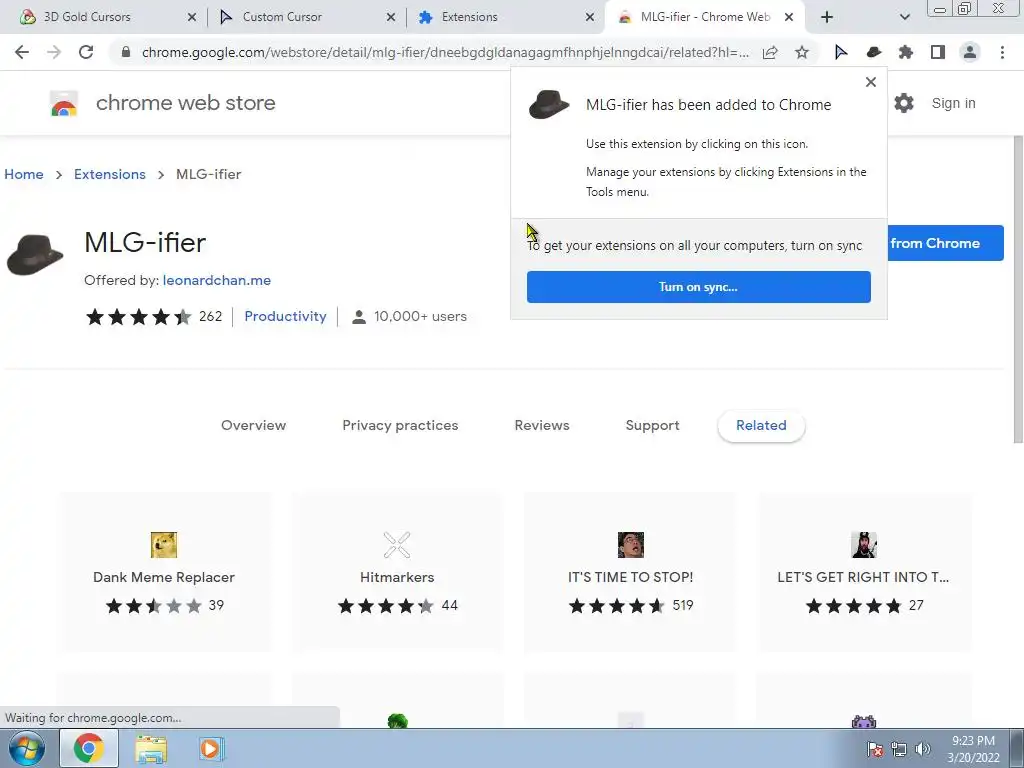Open IT'S TIME TO STOP! icon

click(631, 545)
